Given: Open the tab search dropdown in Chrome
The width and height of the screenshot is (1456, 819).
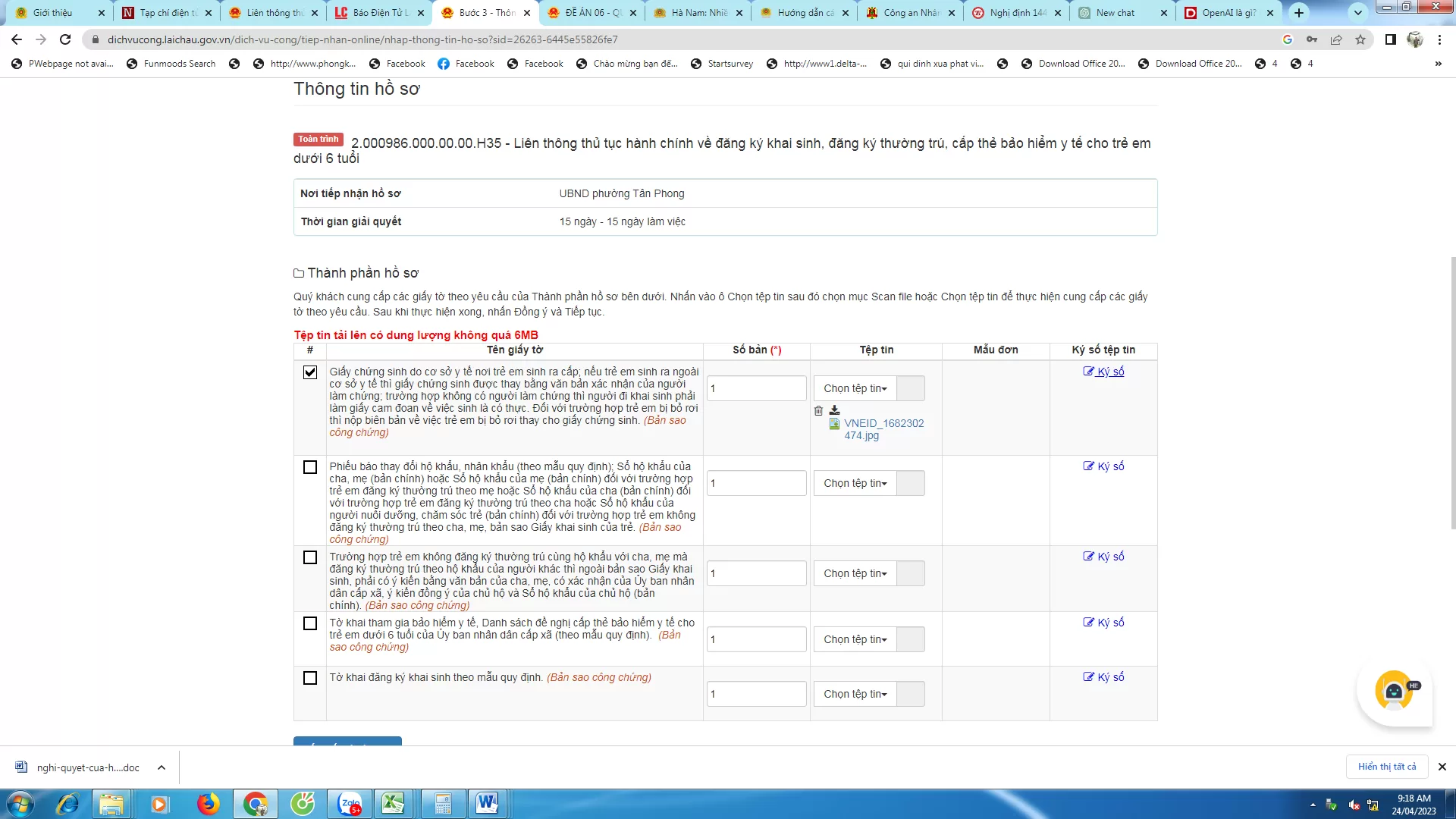Looking at the screenshot, I should 1358,13.
